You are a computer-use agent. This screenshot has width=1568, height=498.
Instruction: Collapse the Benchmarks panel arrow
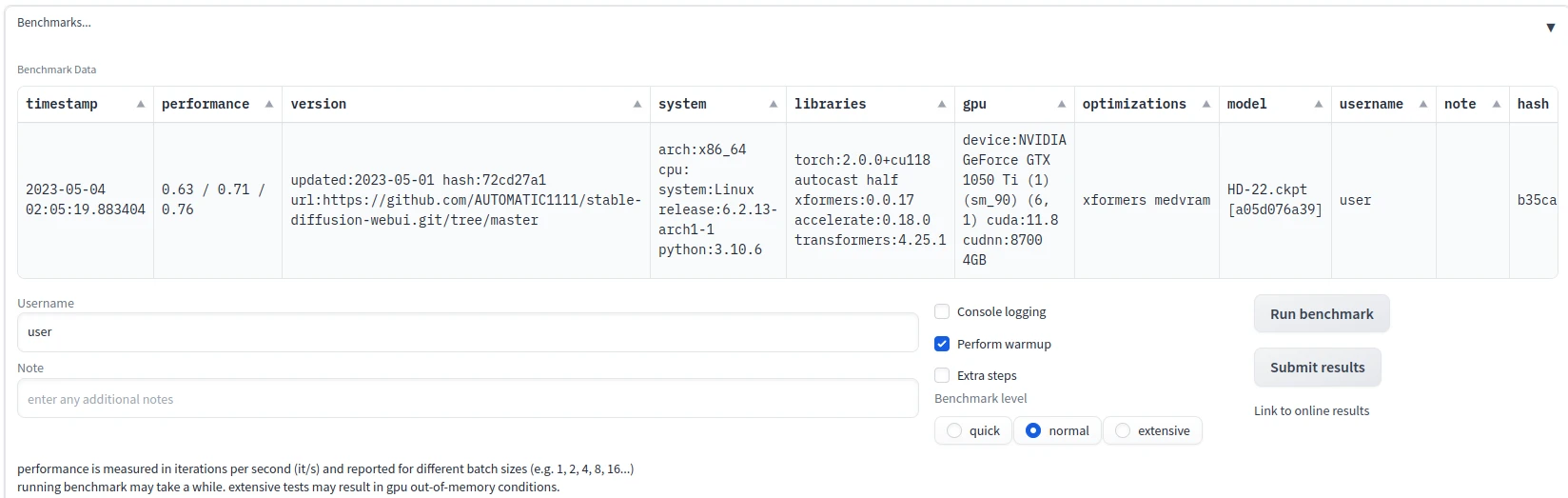pos(1550,28)
